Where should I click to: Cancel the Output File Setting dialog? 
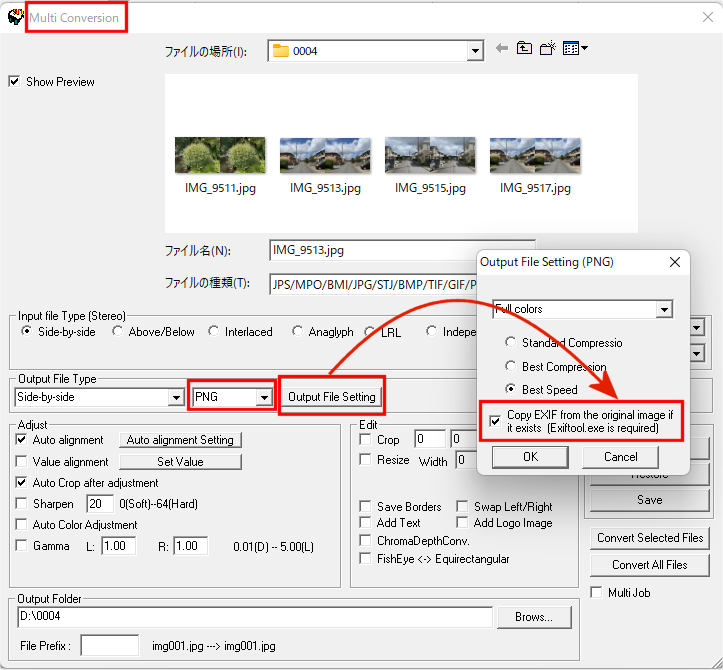coord(621,457)
